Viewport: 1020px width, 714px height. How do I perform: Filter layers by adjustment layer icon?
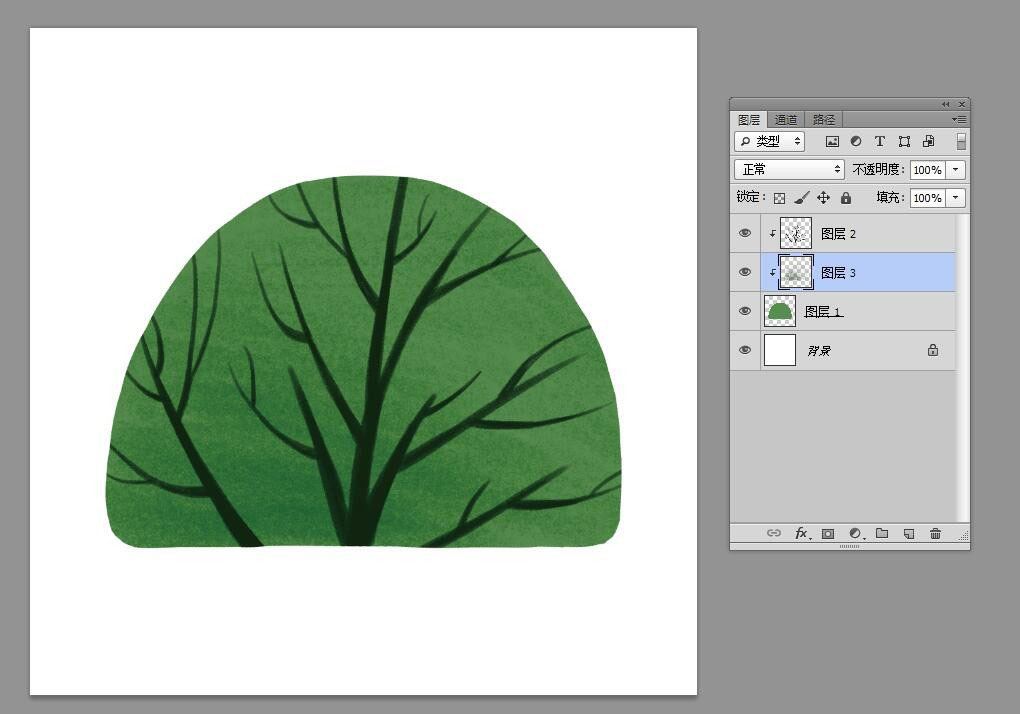tap(856, 141)
